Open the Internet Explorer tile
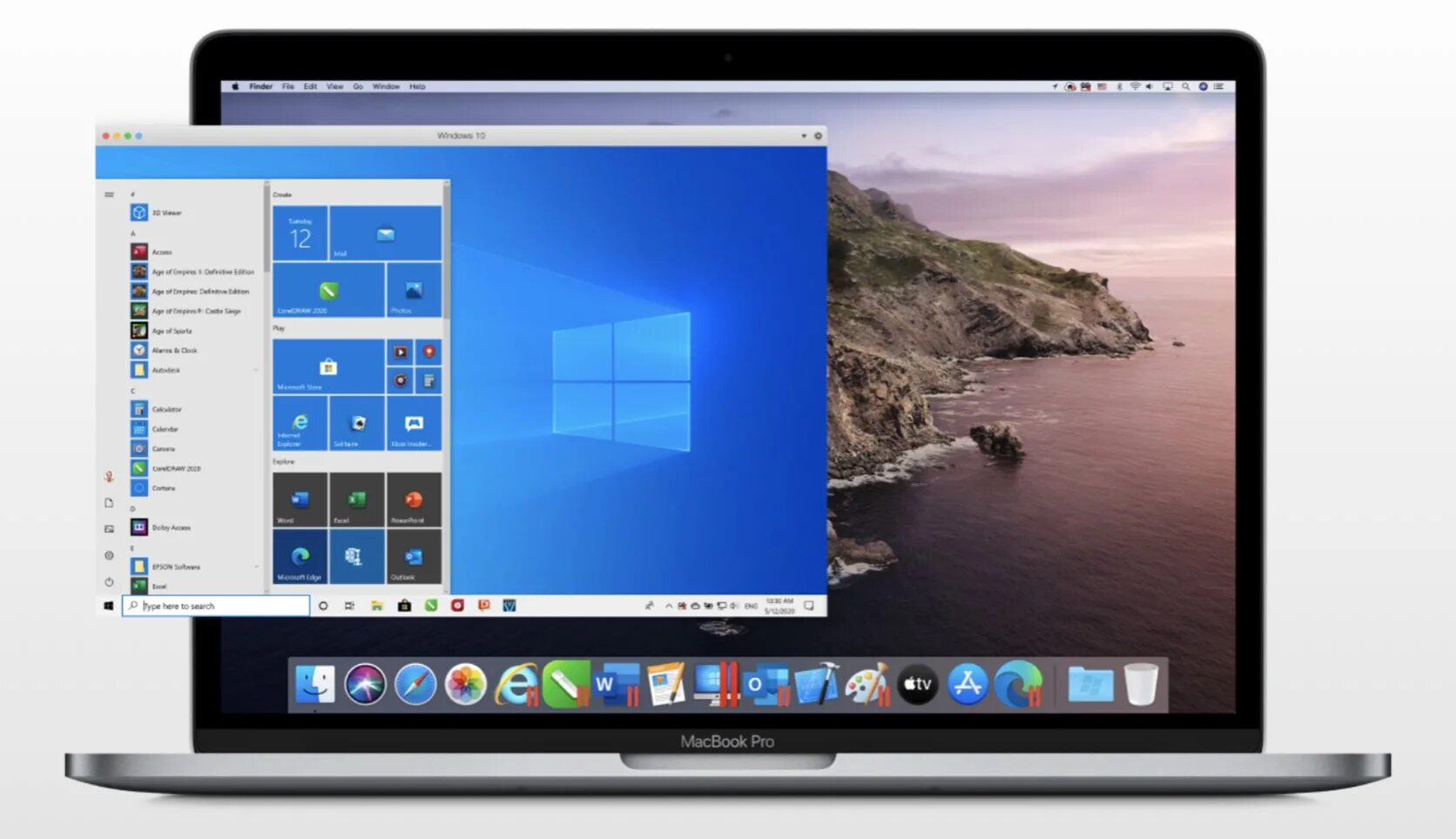This screenshot has width=1456, height=839. (300, 423)
